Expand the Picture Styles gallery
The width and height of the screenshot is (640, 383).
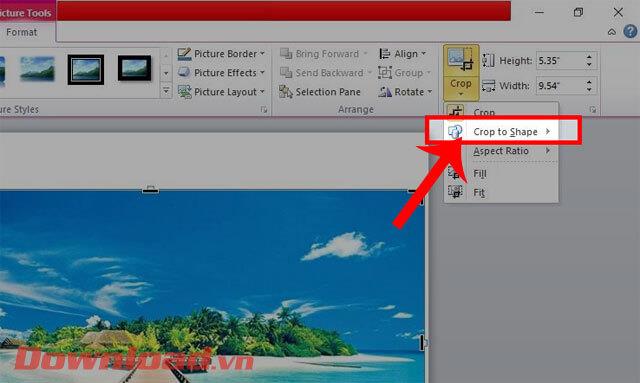(x=166, y=91)
